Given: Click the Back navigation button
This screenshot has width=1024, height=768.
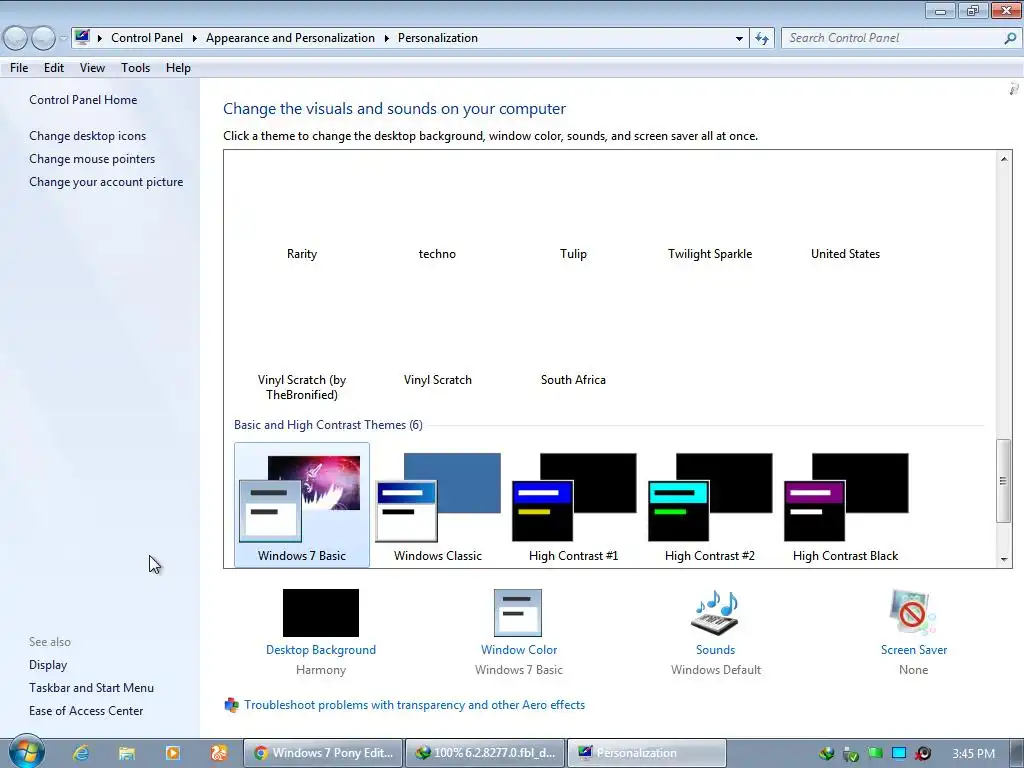Looking at the screenshot, I should [16, 39].
